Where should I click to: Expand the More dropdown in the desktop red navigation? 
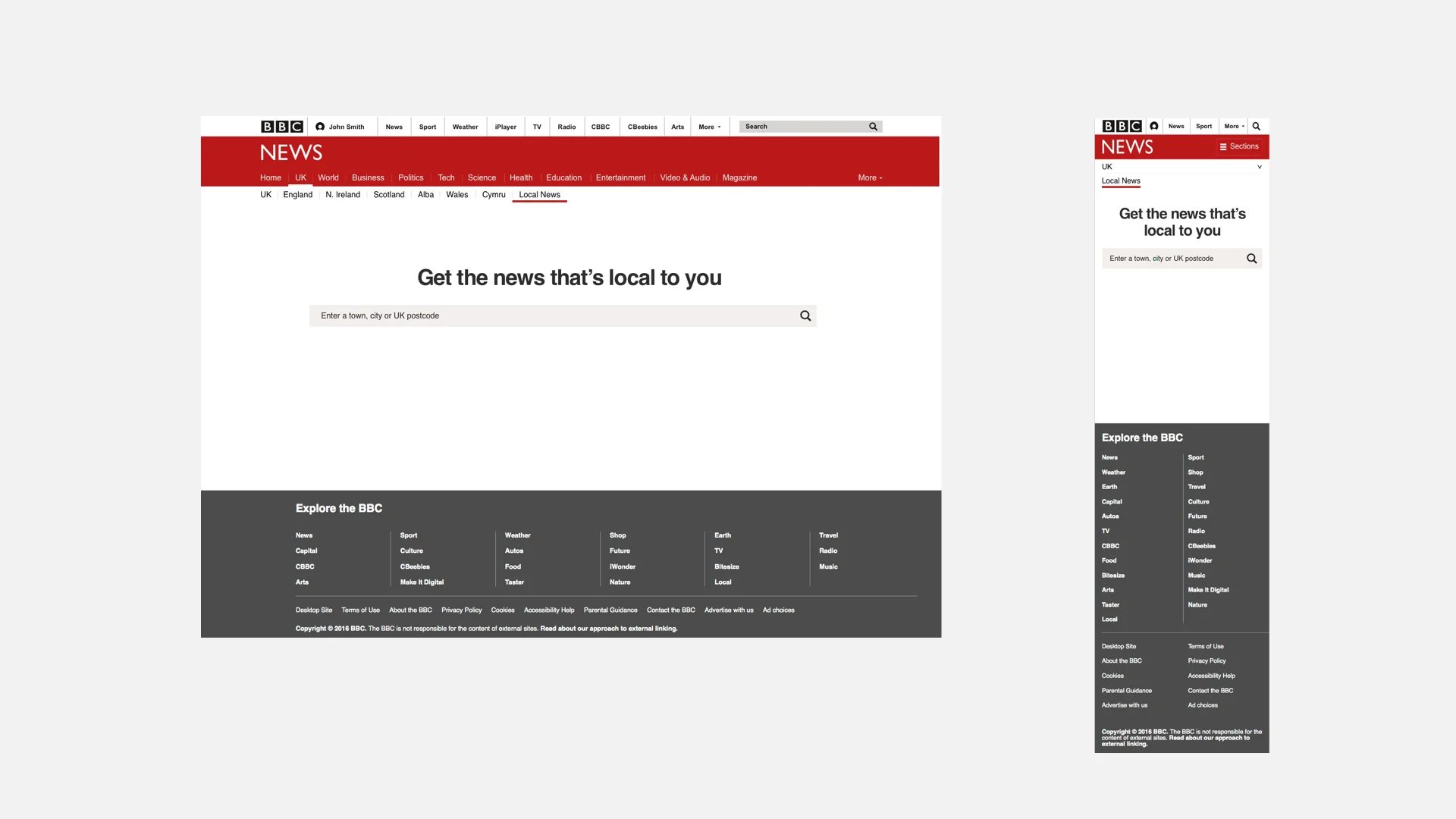coord(871,177)
